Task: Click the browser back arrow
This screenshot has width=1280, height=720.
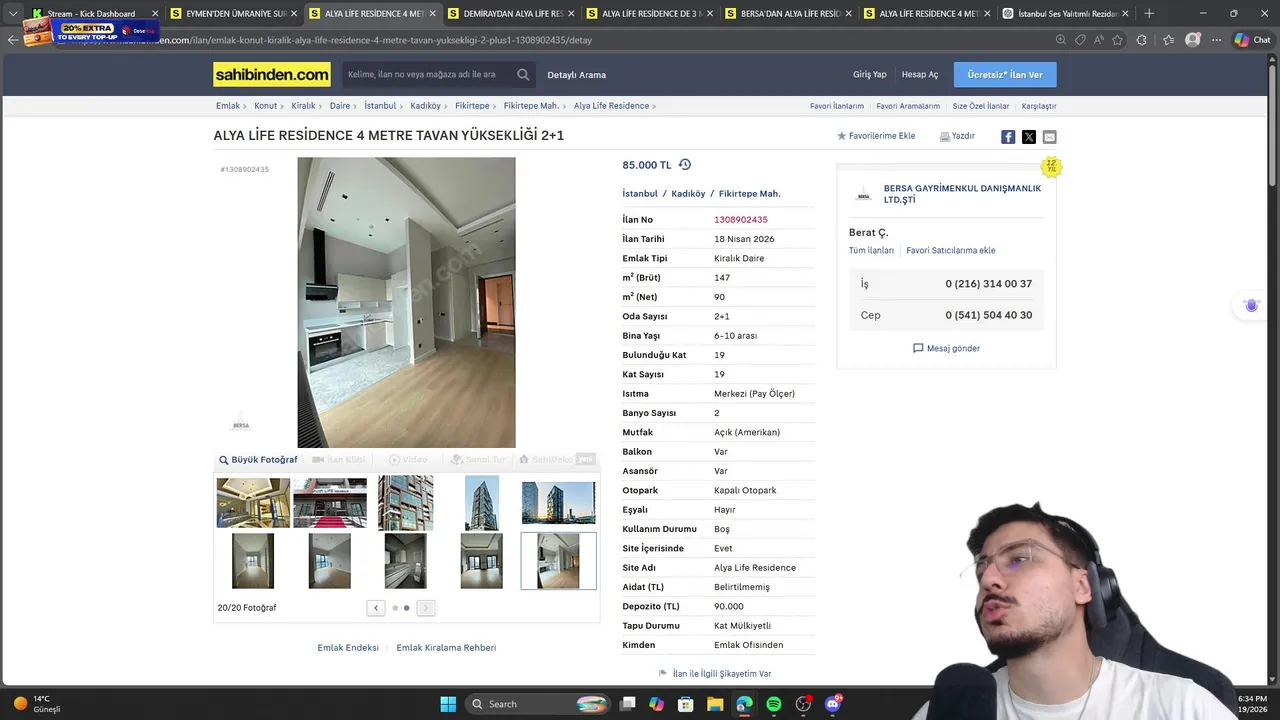Action: [13, 40]
